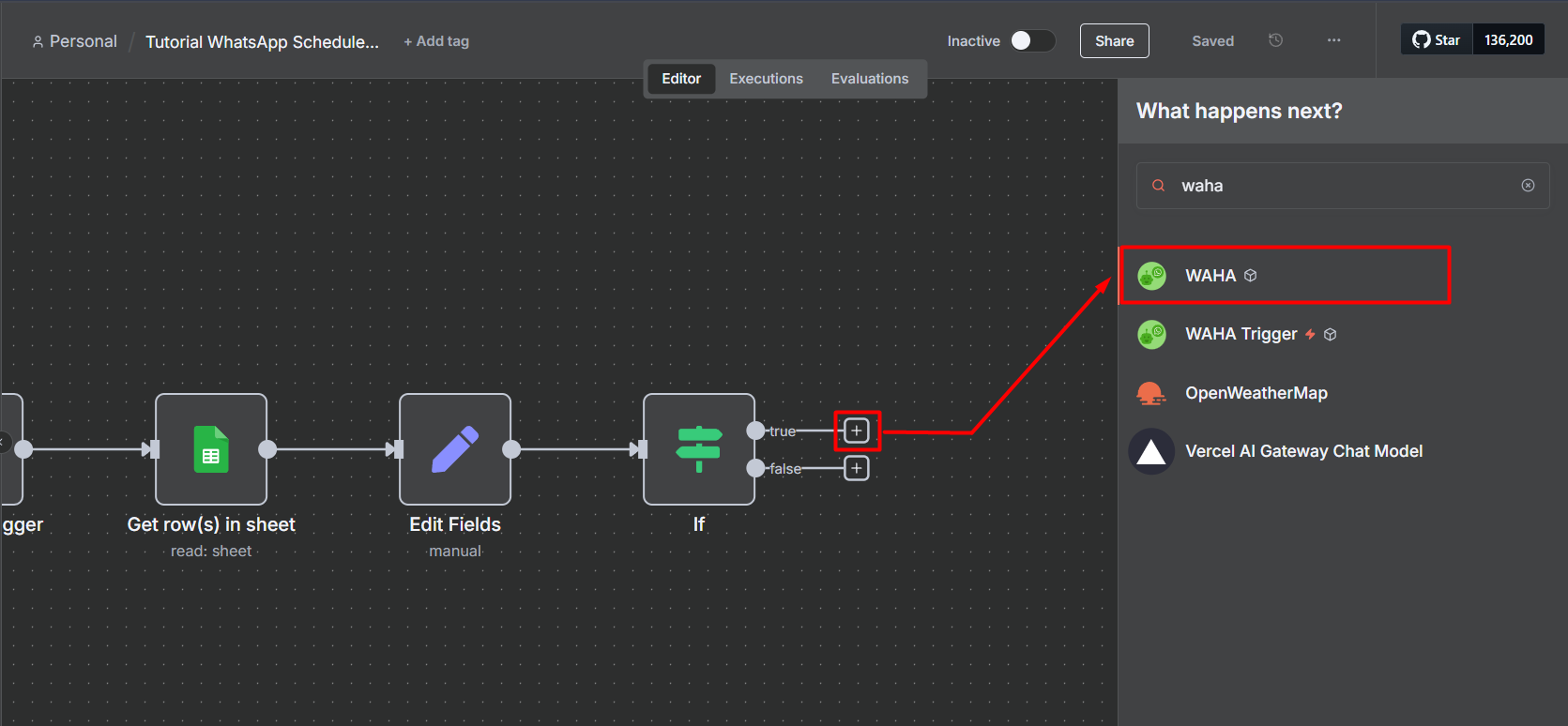Viewport: 1568px width, 726px height.
Task: Toggle the workflow Inactive switch
Action: click(1032, 40)
